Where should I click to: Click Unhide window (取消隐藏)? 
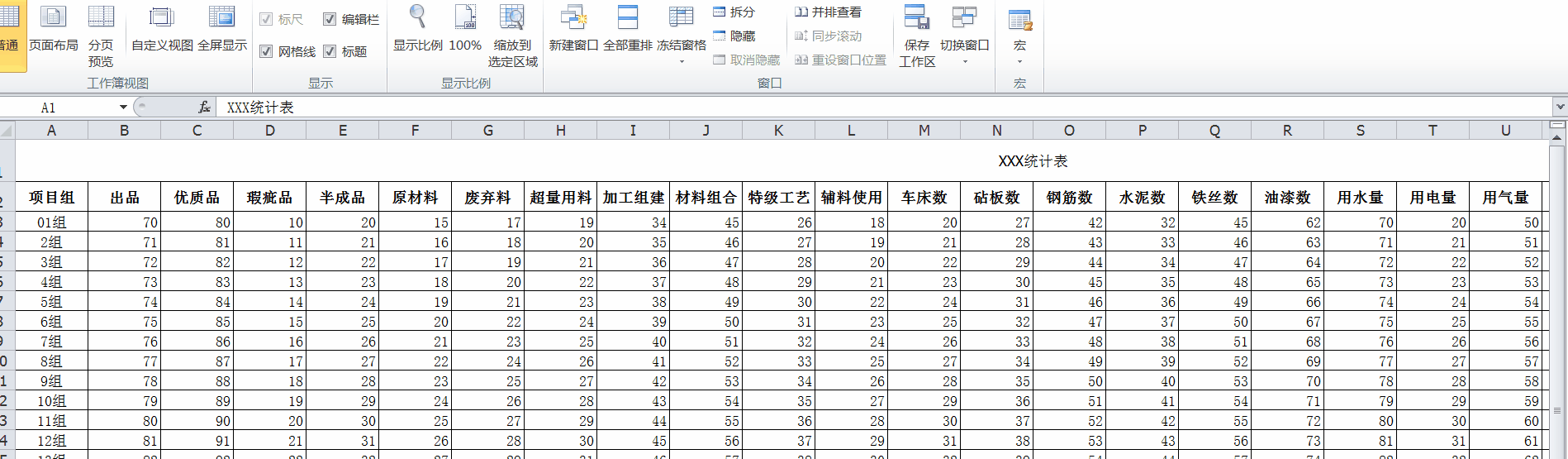coord(747,60)
